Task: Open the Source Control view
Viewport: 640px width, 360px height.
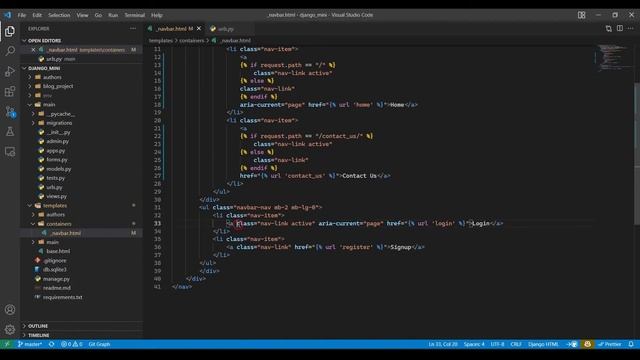Action: pos(10,111)
